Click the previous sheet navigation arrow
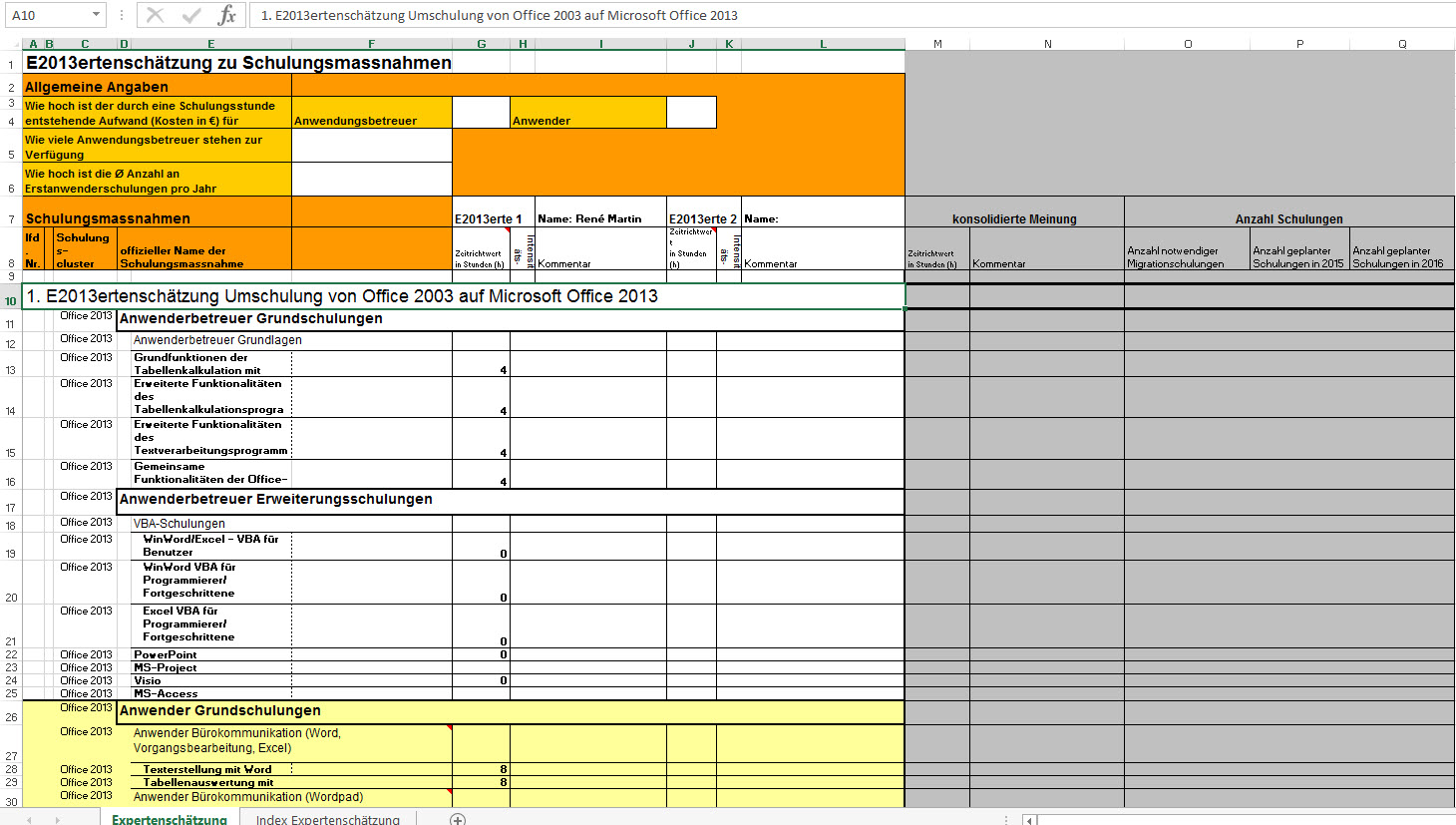 click(x=30, y=819)
